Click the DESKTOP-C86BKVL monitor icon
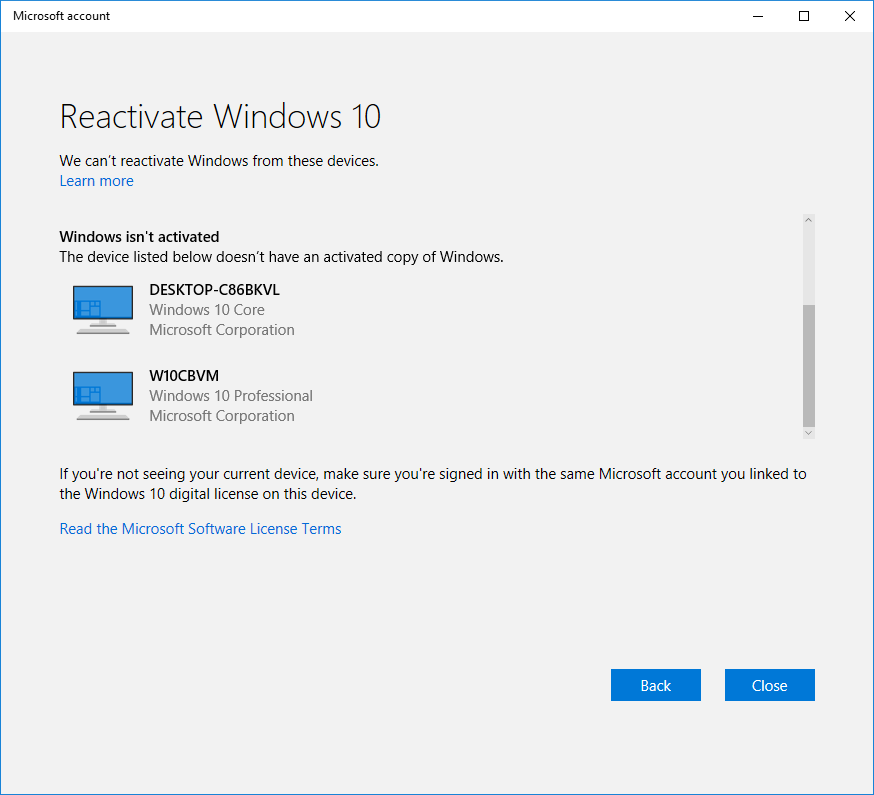The width and height of the screenshot is (874, 795). point(103,309)
